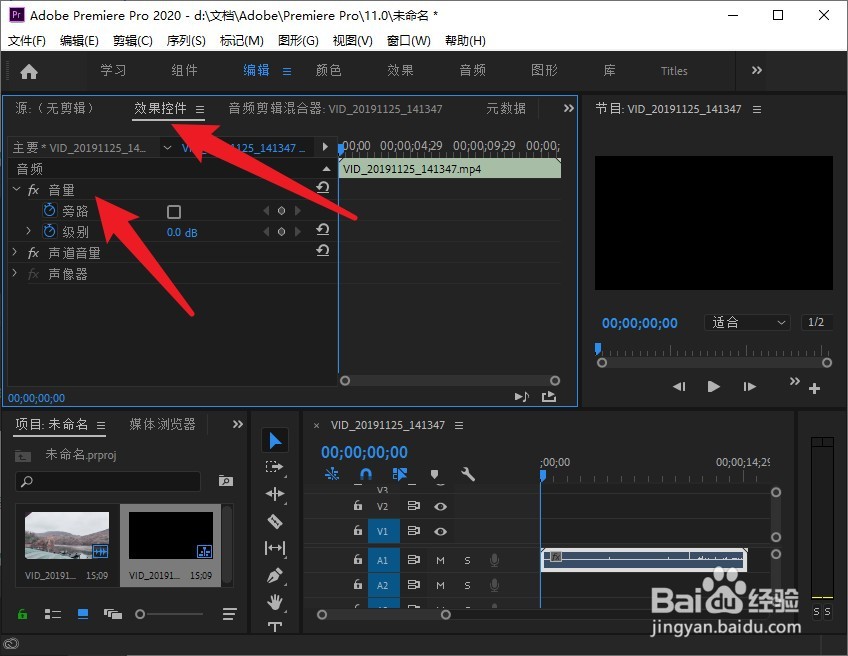The height and width of the screenshot is (656, 848).
Task: Toggle linked selection in timeline
Action: pyautogui.click(x=400, y=474)
